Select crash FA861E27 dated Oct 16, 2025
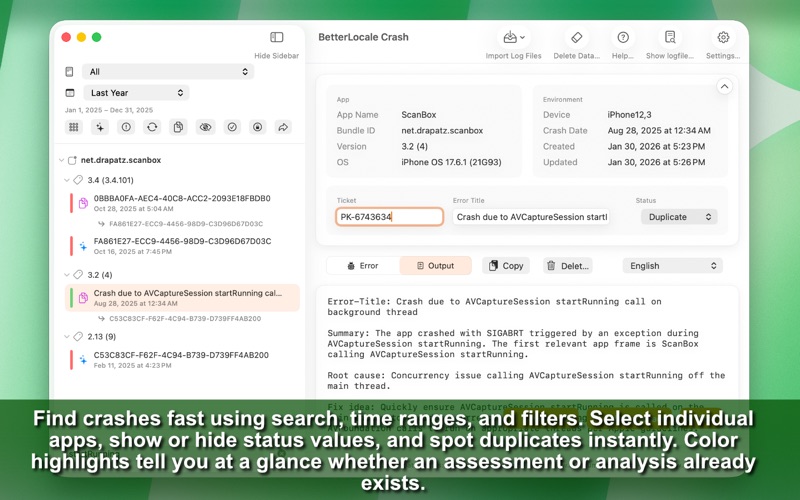Screen dimensions: 800x500 (x=183, y=246)
